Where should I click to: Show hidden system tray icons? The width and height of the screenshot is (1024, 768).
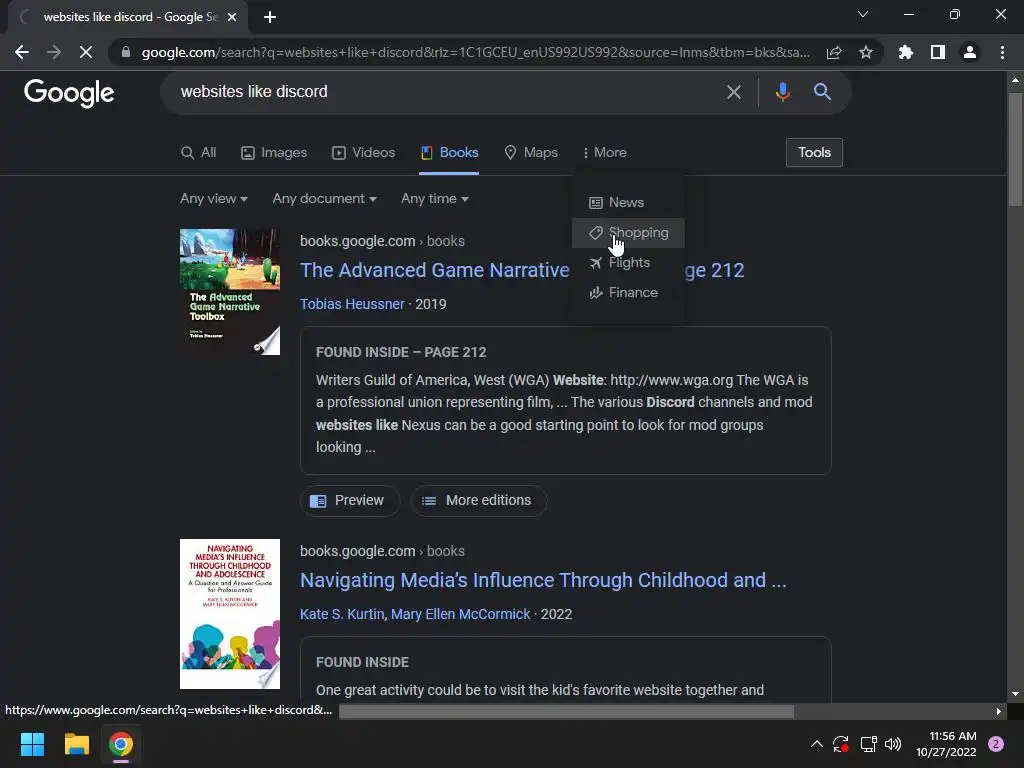[x=816, y=744]
